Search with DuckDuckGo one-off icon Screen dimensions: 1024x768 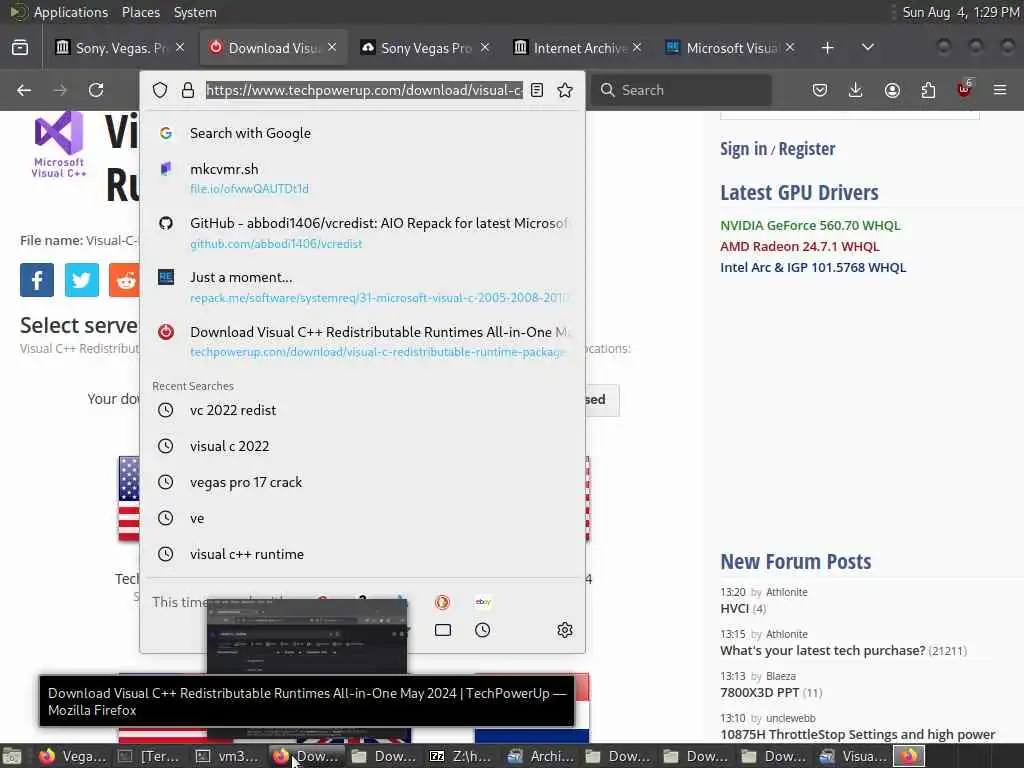click(x=442, y=601)
